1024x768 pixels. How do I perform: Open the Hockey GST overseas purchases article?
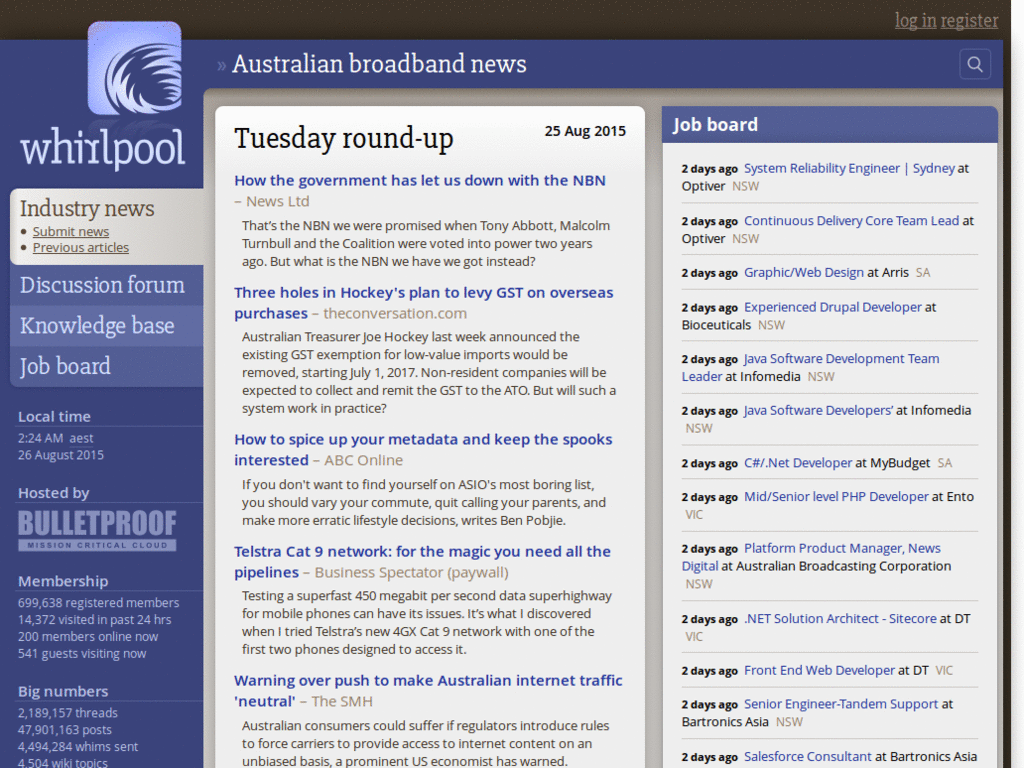pyautogui.click(x=423, y=302)
